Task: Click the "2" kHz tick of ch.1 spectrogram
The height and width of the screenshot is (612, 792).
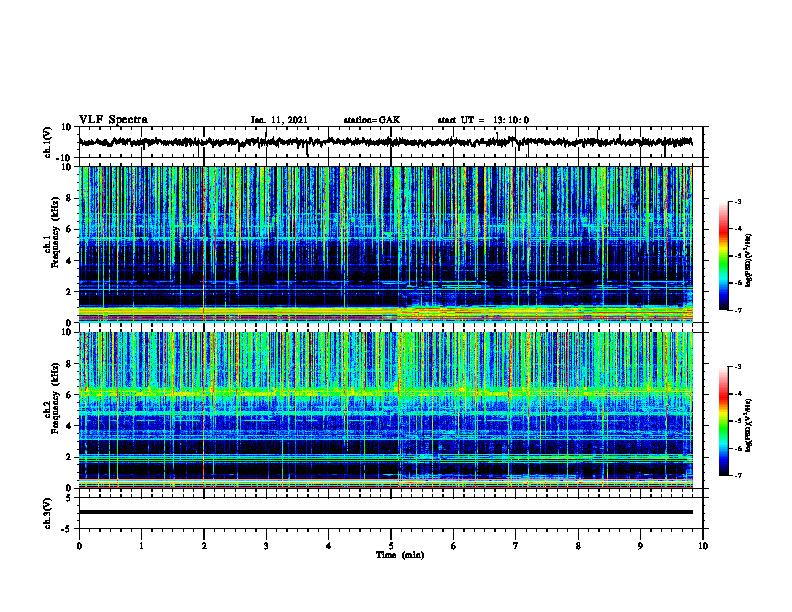Action: pos(69,292)
